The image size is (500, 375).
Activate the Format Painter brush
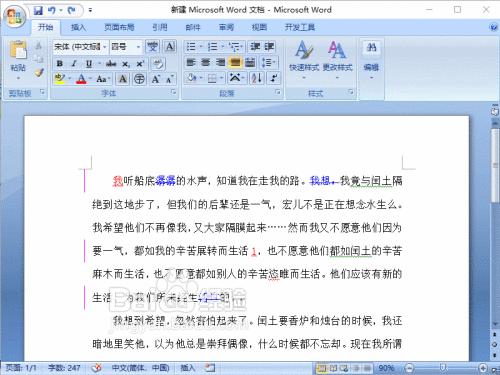pos(39,72)
